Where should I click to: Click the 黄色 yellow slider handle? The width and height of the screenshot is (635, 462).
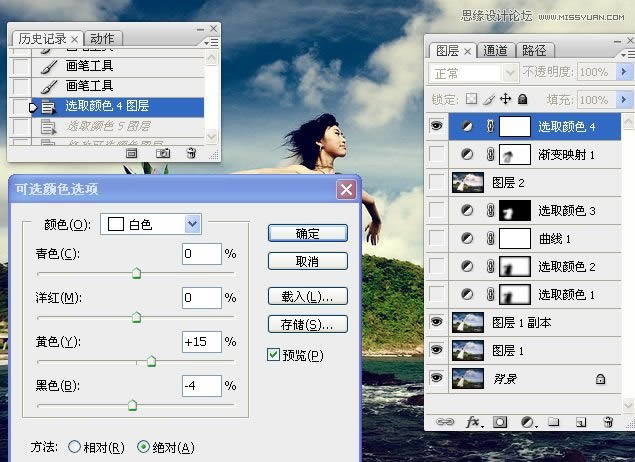pos(152,362)
